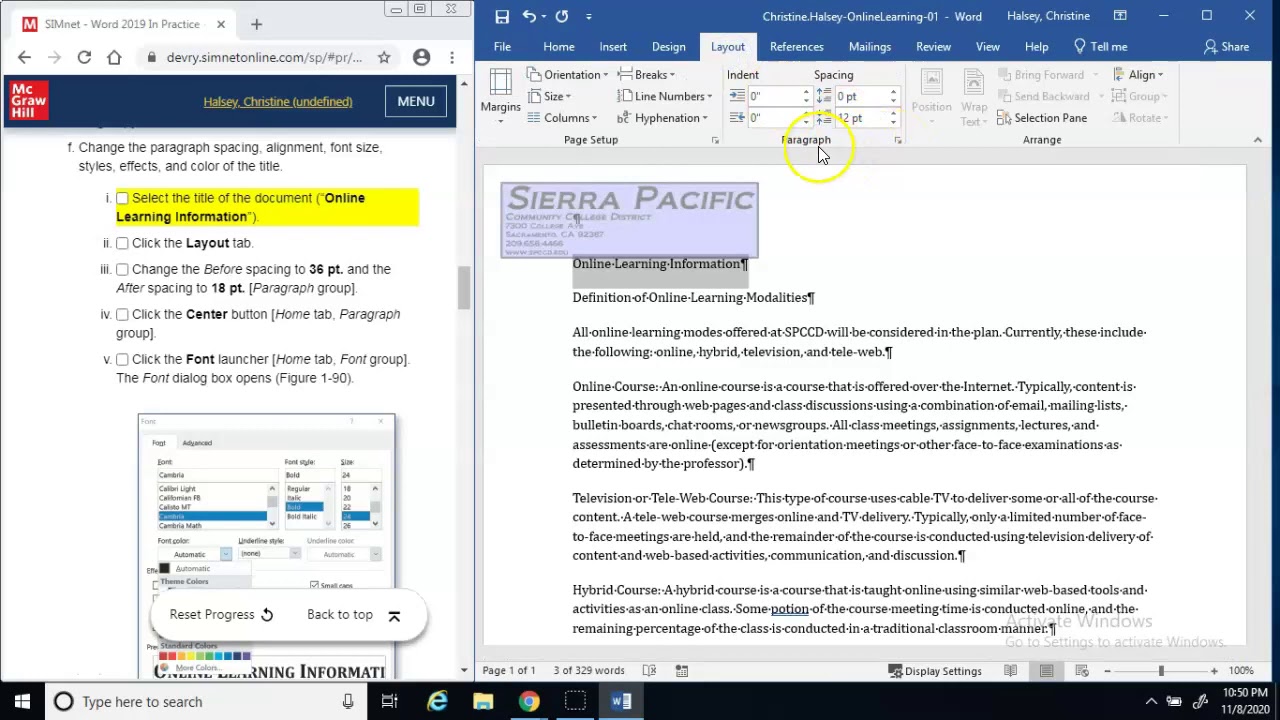The image size is (1280, 720).
Task: Bookmark the SIMnet page with the star
Action: (384, 58)
